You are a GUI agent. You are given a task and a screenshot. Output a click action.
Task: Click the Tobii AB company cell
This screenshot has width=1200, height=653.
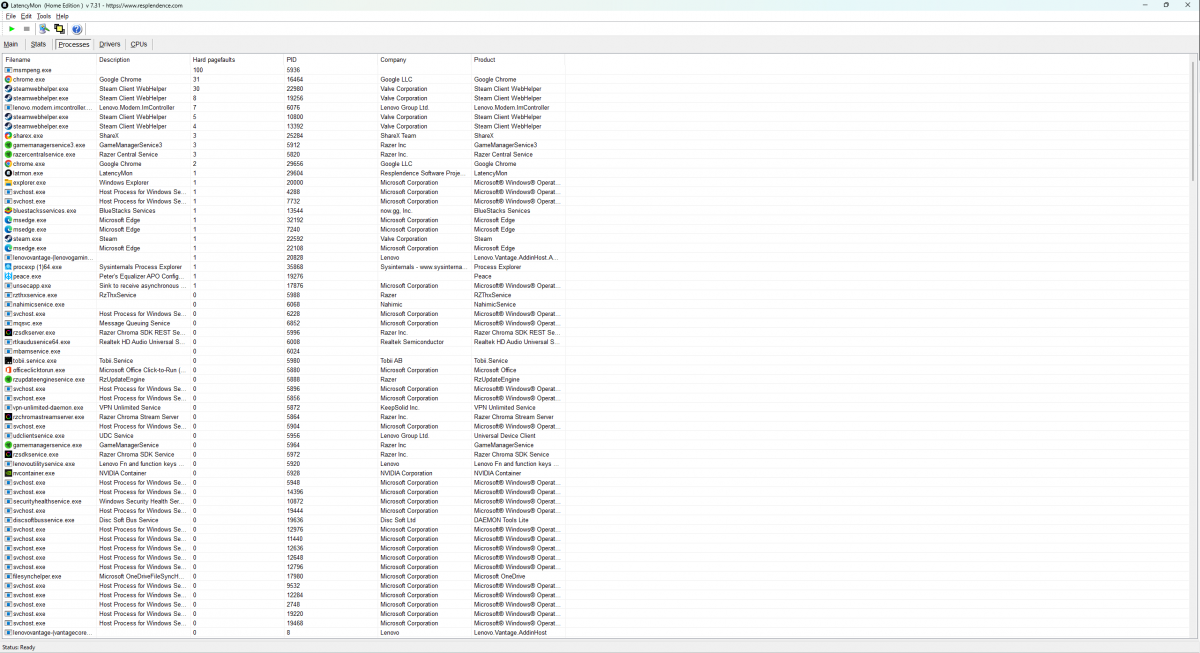[392, 361]
